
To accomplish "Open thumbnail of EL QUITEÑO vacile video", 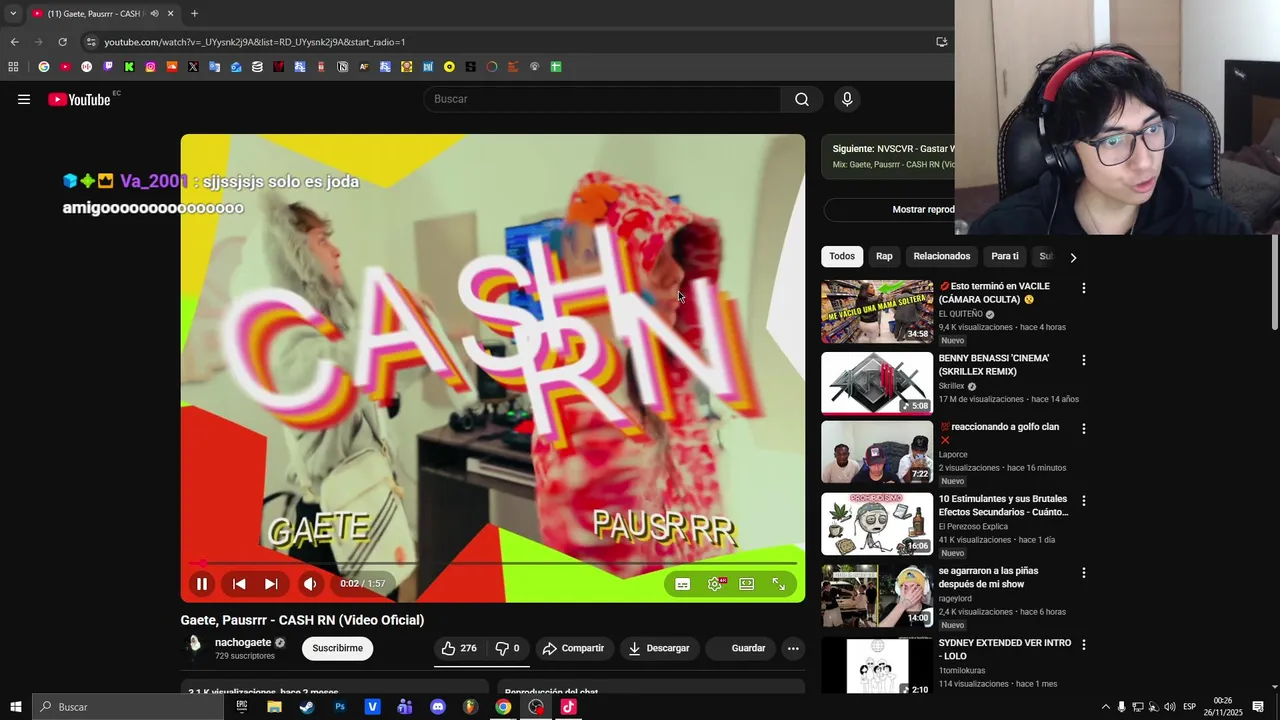I will 877,312.
